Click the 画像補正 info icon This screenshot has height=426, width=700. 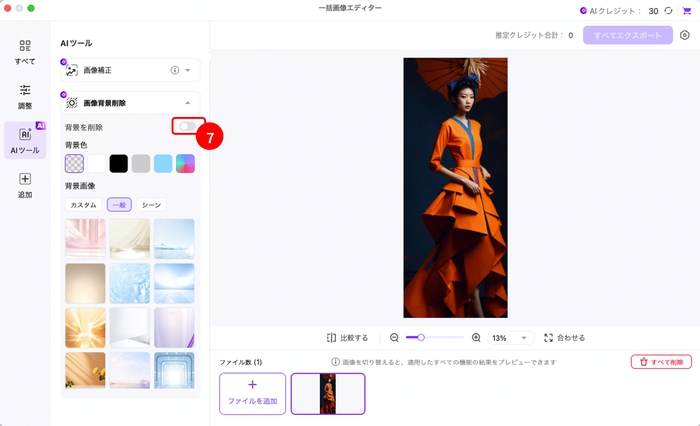click(x=175, y=70)
